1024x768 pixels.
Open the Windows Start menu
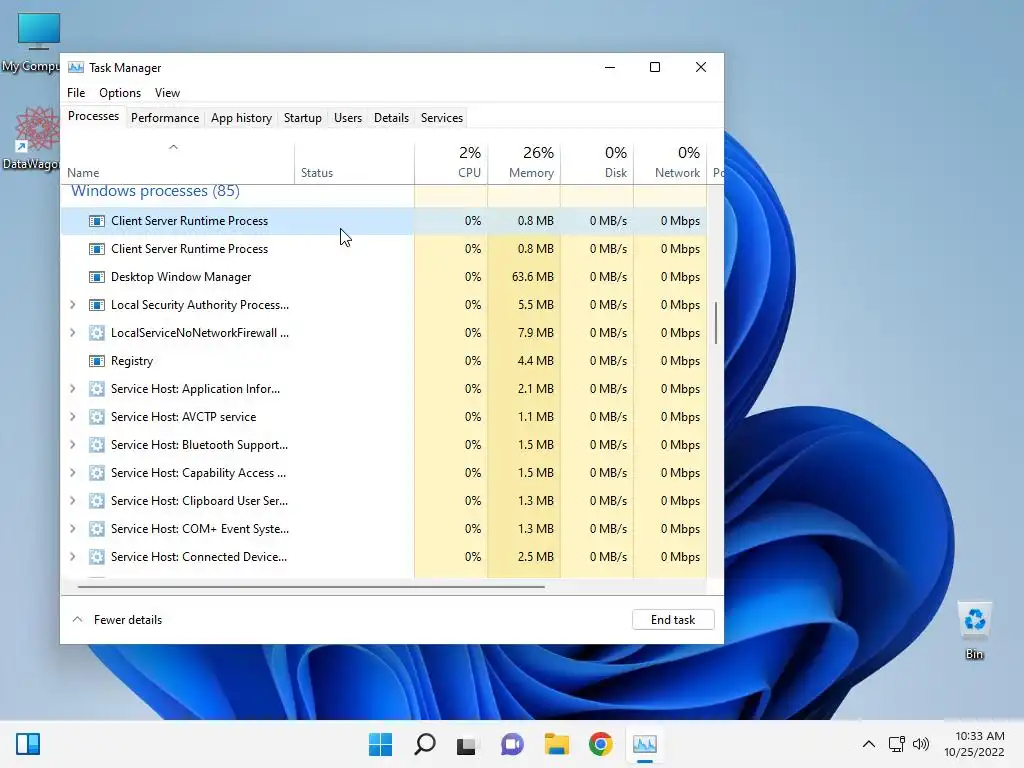(380, 744)
